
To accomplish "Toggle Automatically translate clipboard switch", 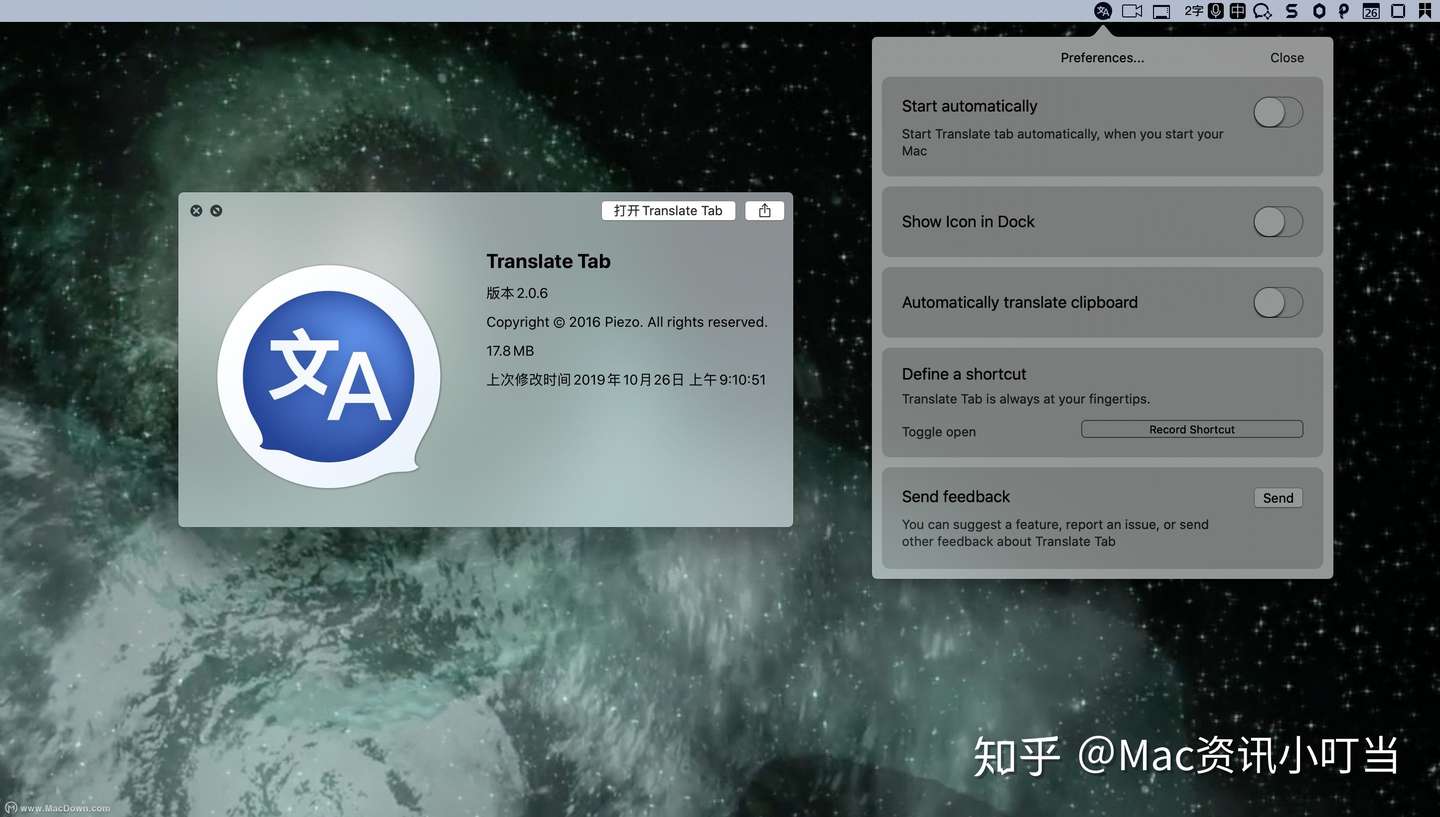I will pyautogui.click(x=1278, y=302).
